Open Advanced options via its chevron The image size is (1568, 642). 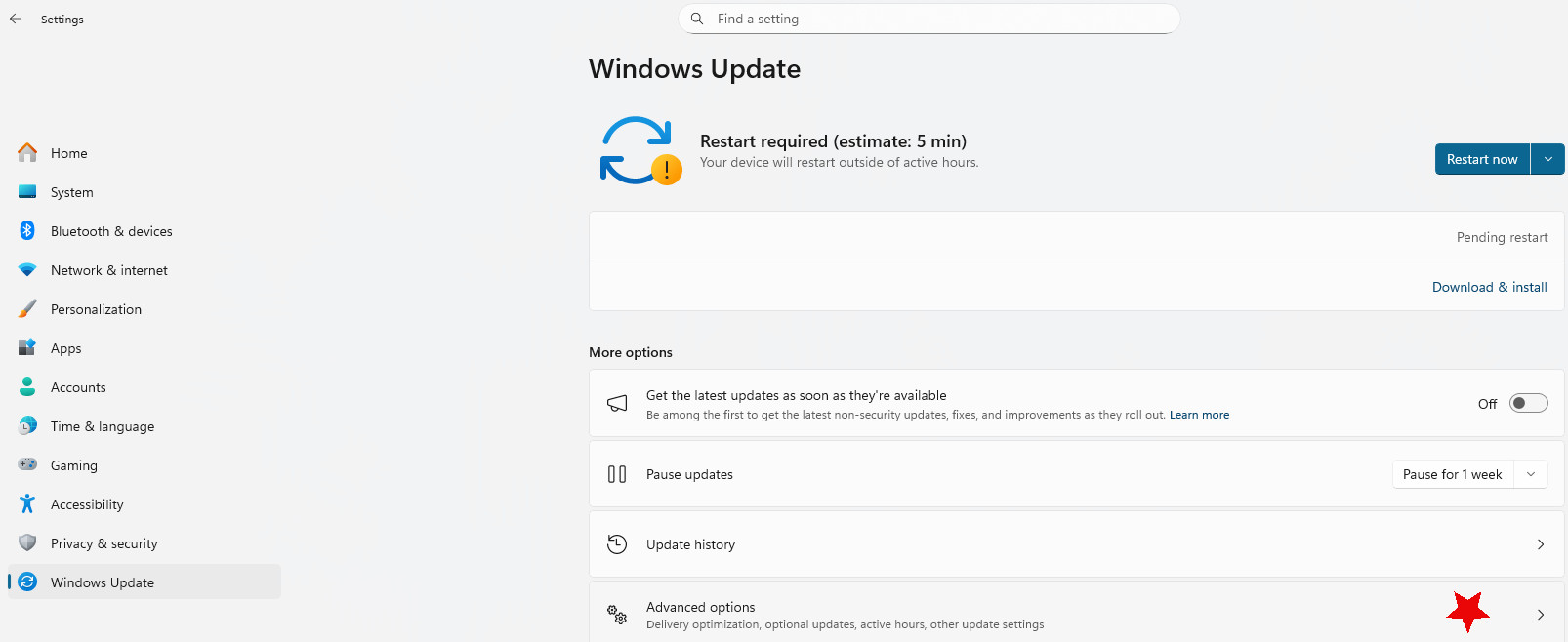[1541, 615]
